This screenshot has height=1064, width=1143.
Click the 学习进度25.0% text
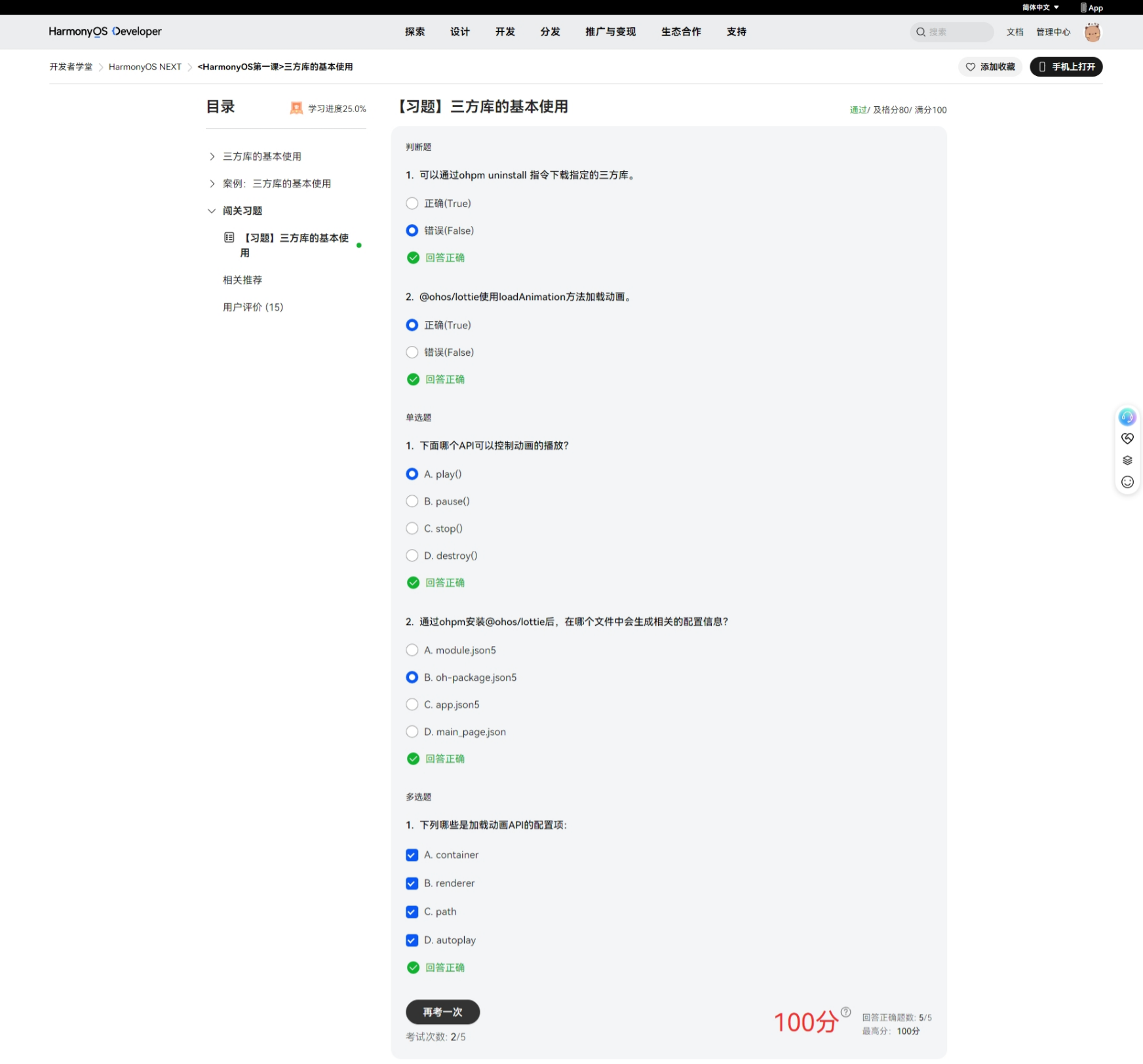coord(337,109)
